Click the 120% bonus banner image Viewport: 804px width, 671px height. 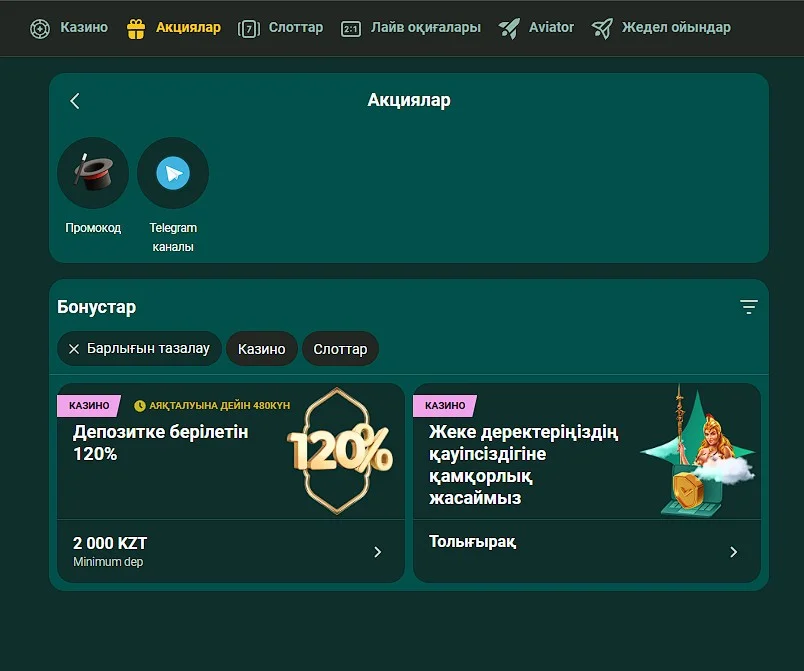tap(340, 450)
